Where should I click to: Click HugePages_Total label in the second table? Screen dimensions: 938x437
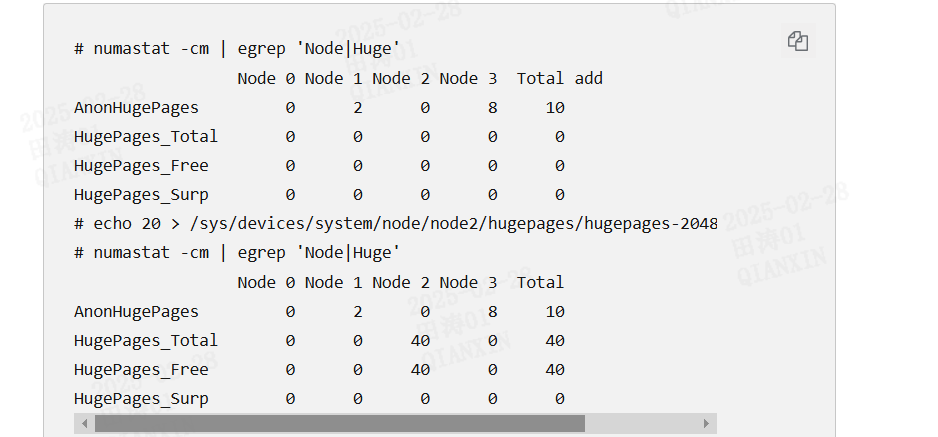[x=146, y=340]
